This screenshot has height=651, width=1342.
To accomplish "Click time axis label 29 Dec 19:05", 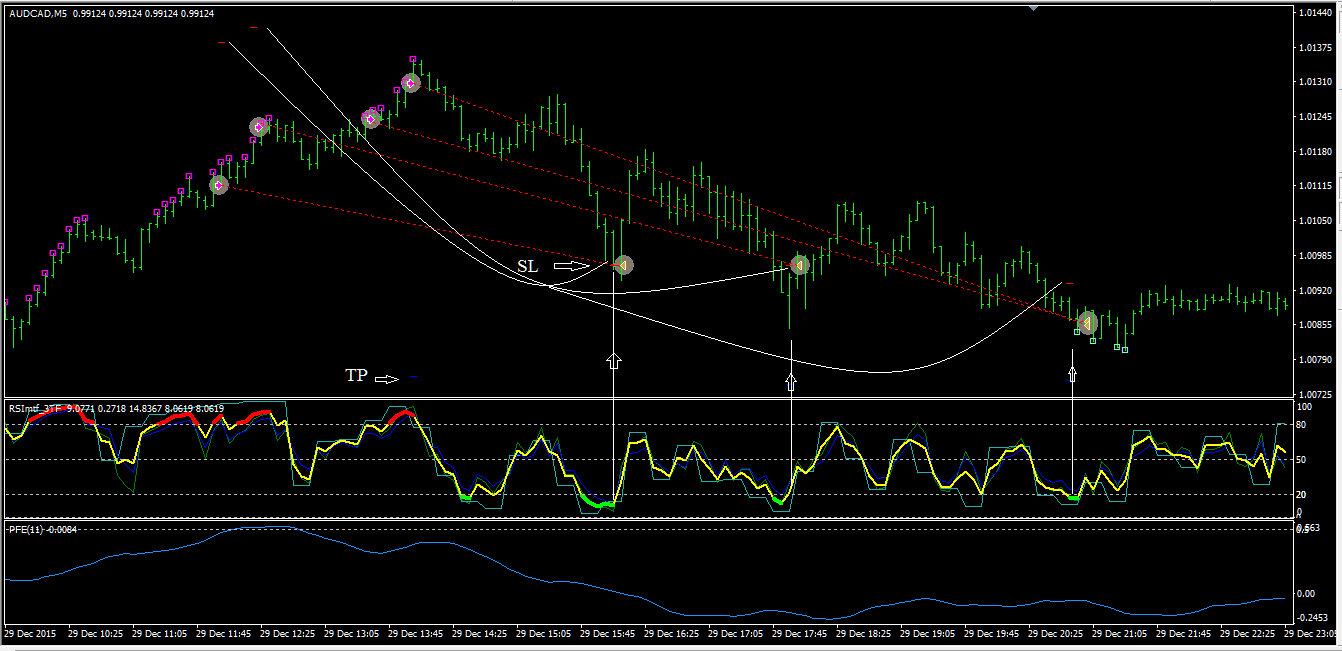I will click(927, 634).
